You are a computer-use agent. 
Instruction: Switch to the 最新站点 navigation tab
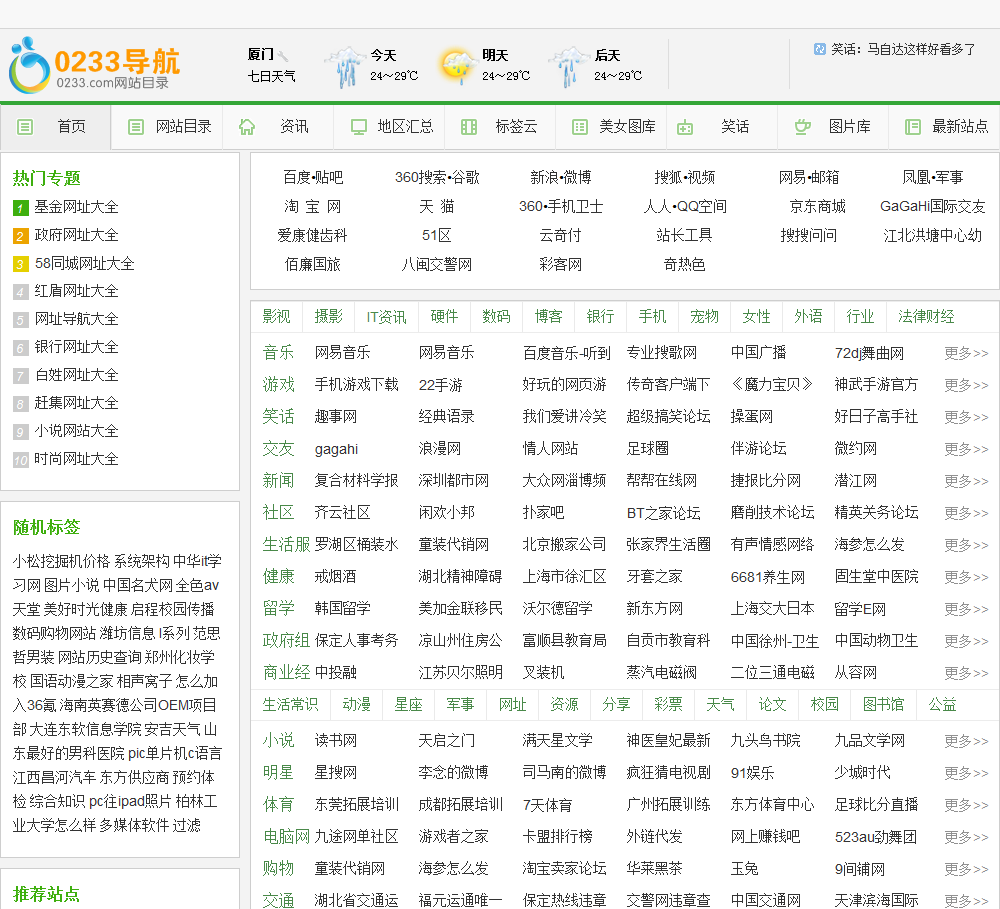click(x=959, y=127)
